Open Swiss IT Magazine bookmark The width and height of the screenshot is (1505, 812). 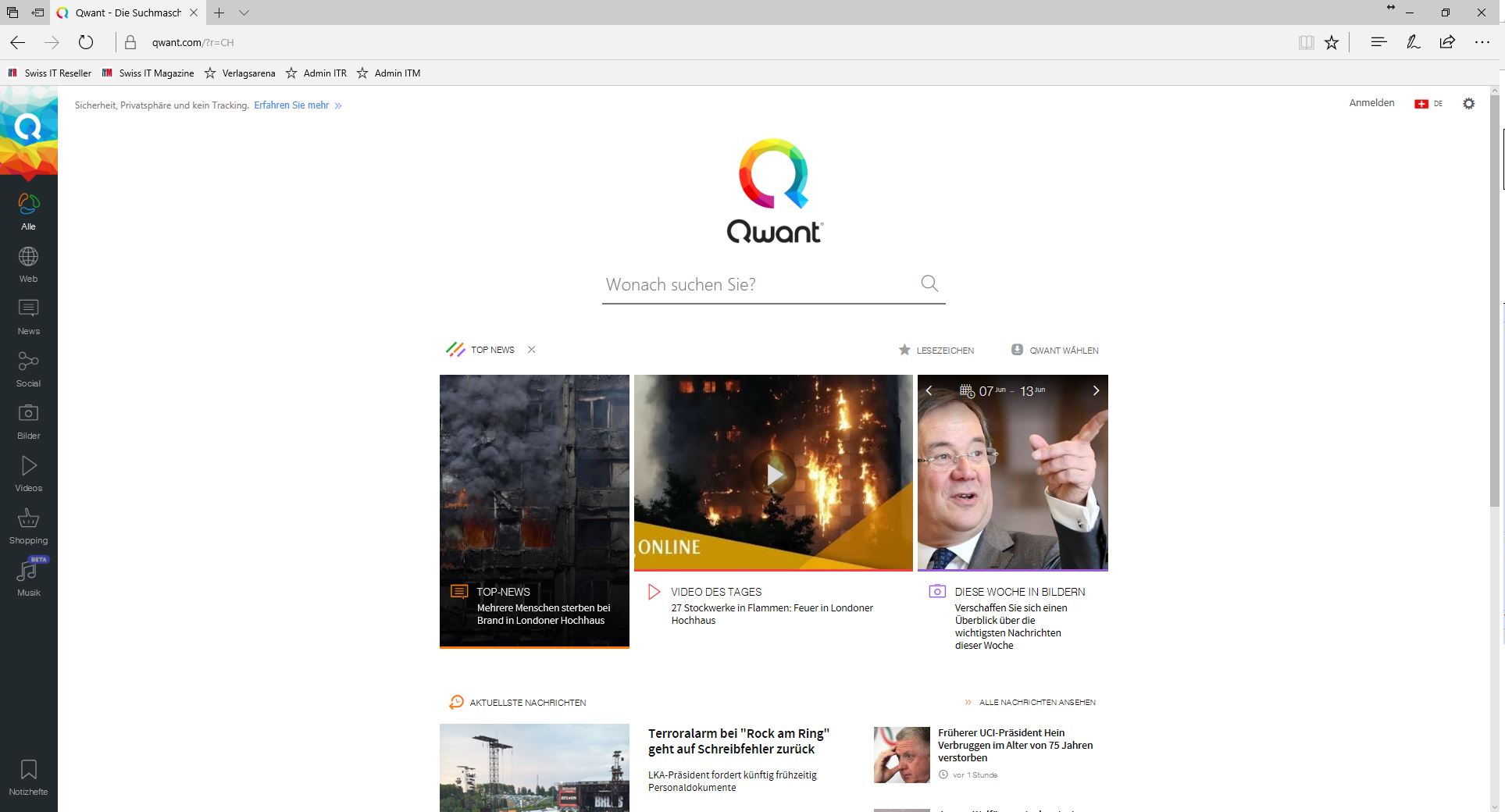click(x=148, y=73)
